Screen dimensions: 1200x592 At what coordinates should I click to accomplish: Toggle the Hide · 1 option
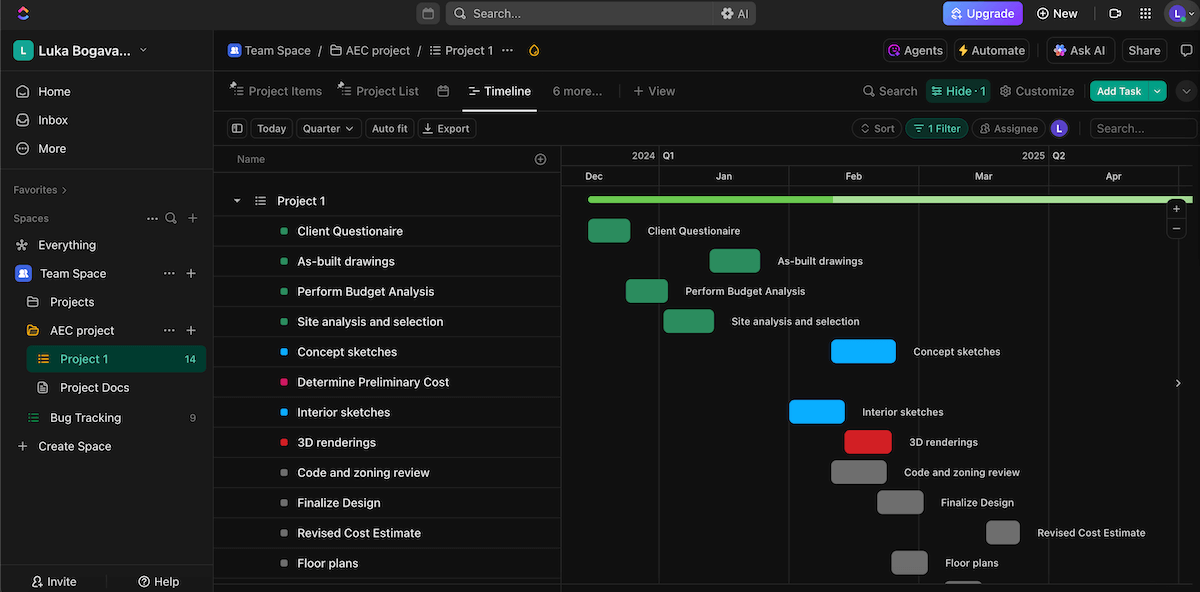957,90
